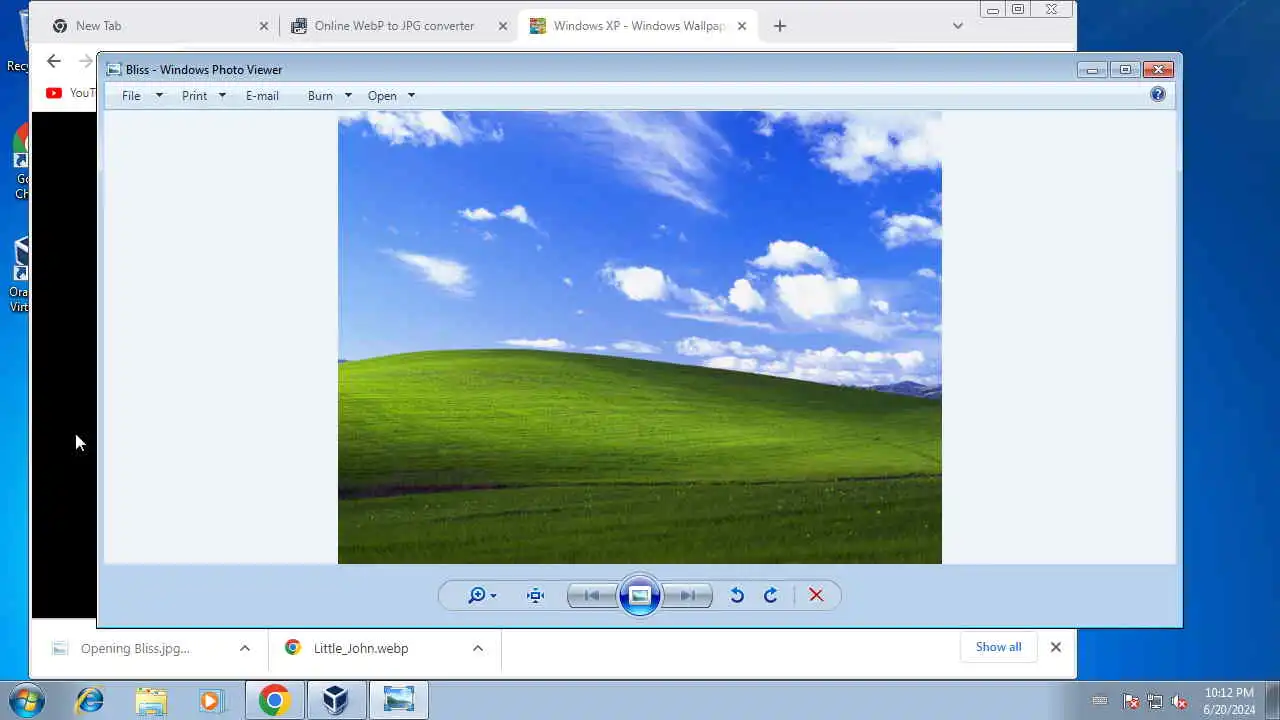
Task: Expand the File dropdown arrow
Action: click(x=158, y=96)
